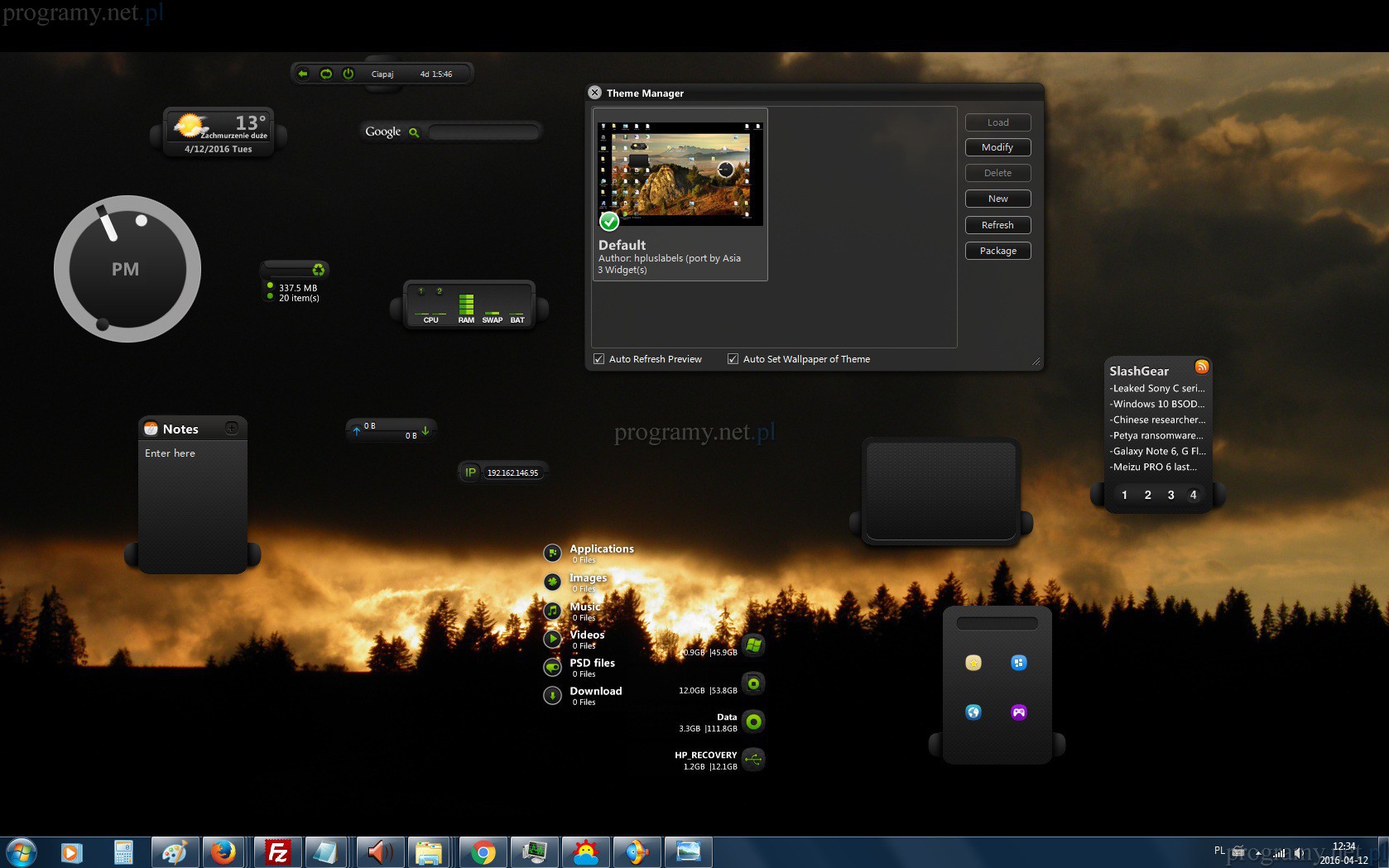This screenshot has height=868, width=1389.
Task: Click the green restart loop icon
Action: click(326, 74)
